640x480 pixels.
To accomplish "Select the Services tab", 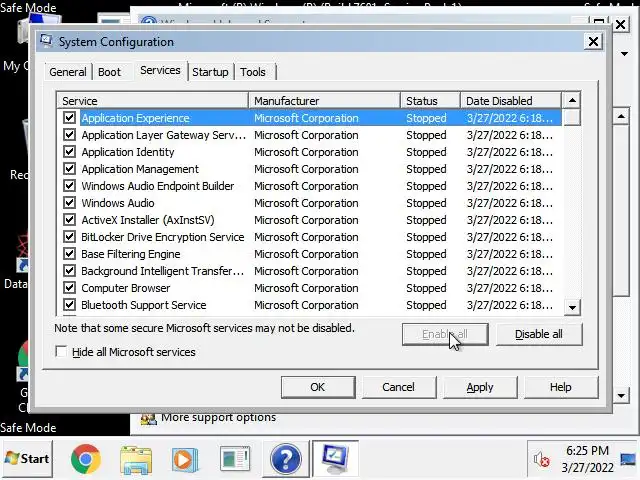I will tap(160, 71).
